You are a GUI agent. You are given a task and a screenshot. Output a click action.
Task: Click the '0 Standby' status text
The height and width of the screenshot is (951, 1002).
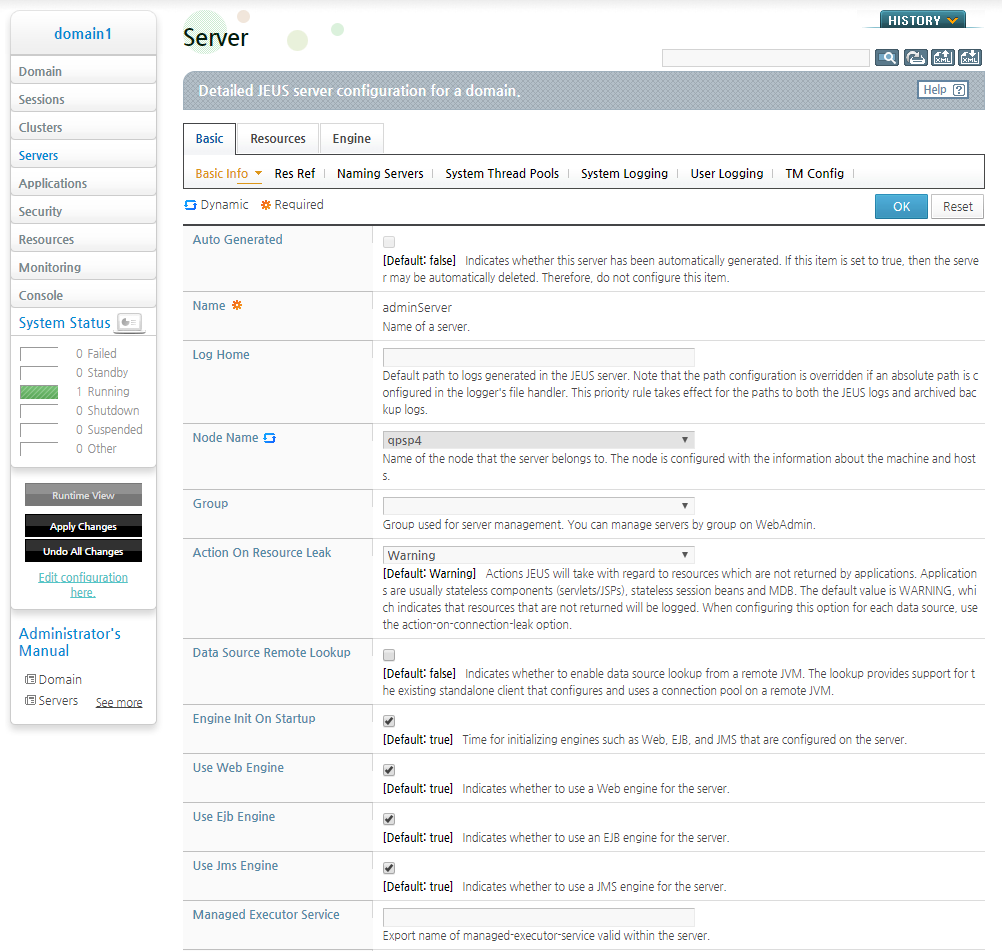102,373
